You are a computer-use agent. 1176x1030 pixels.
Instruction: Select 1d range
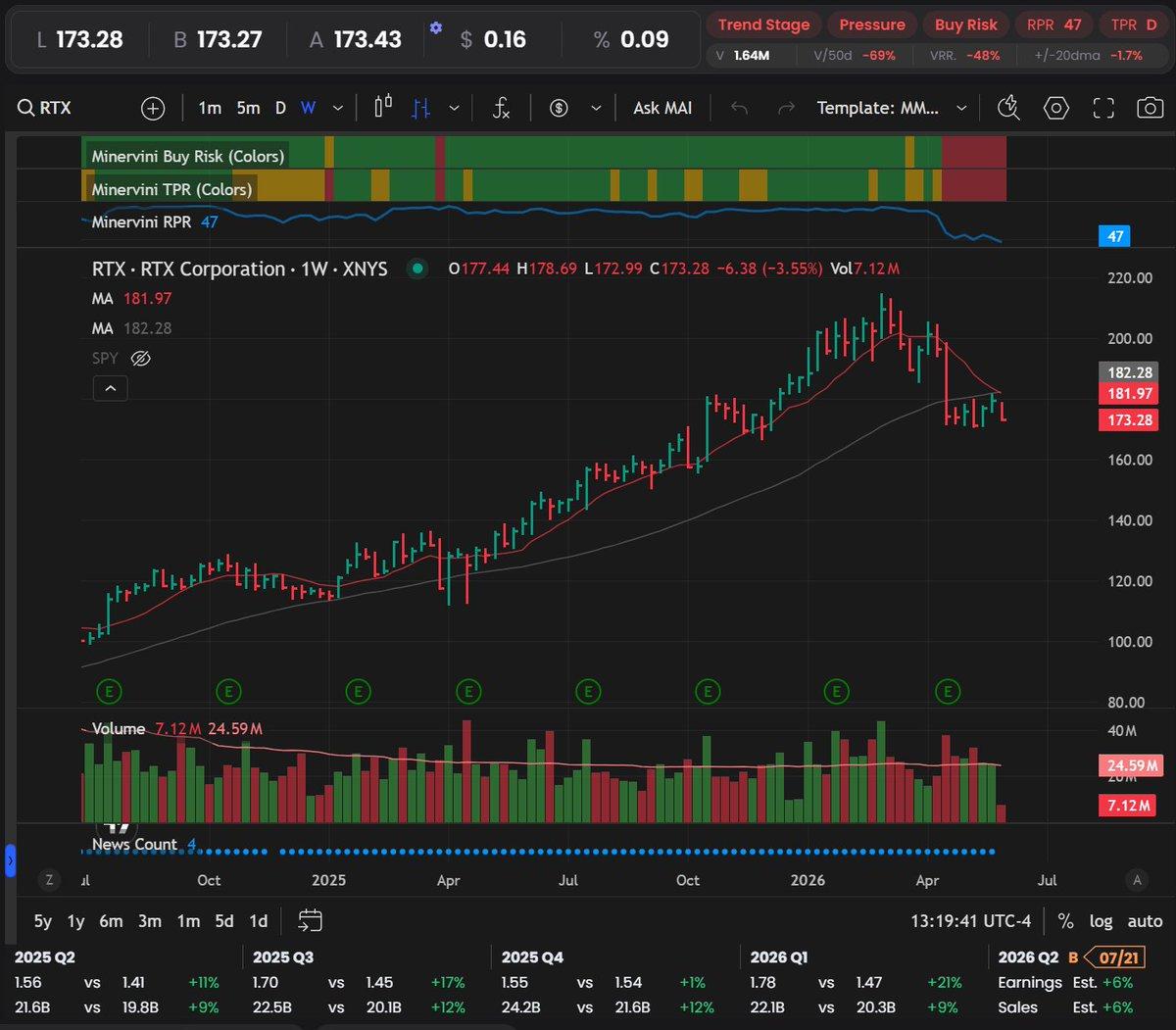(x=259, y=921)
